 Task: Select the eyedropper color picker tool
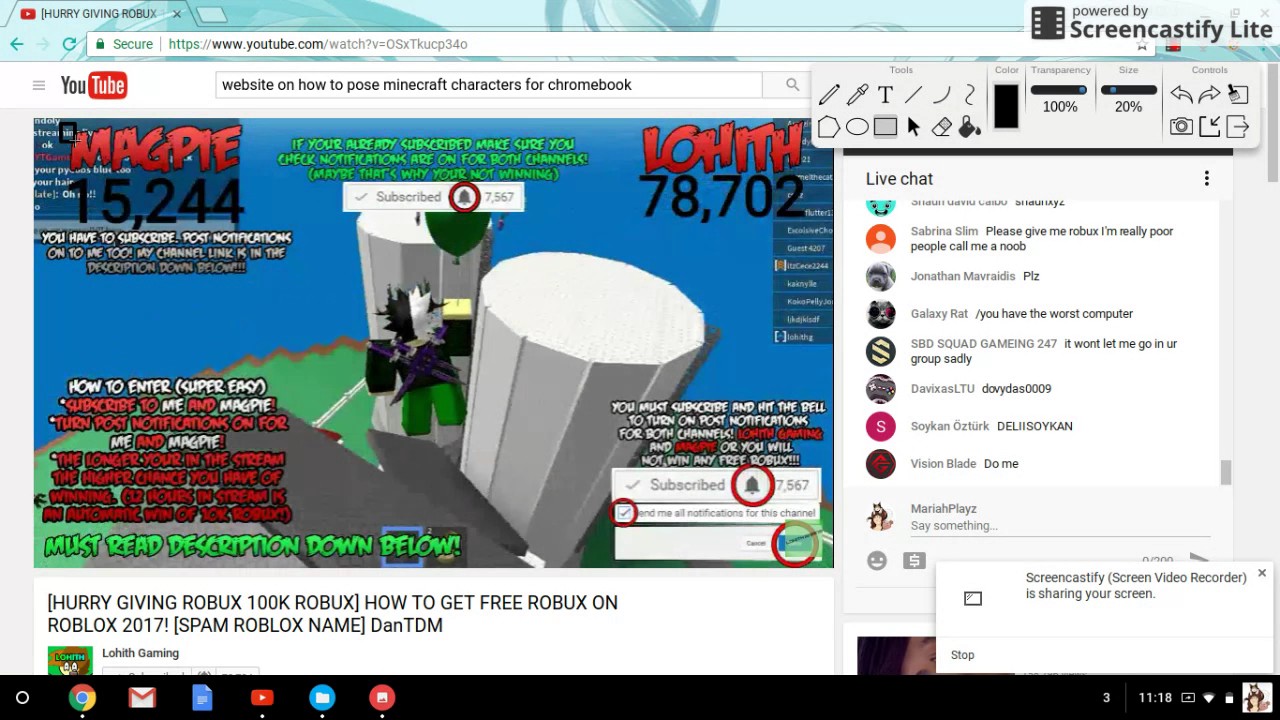(857, 95)
